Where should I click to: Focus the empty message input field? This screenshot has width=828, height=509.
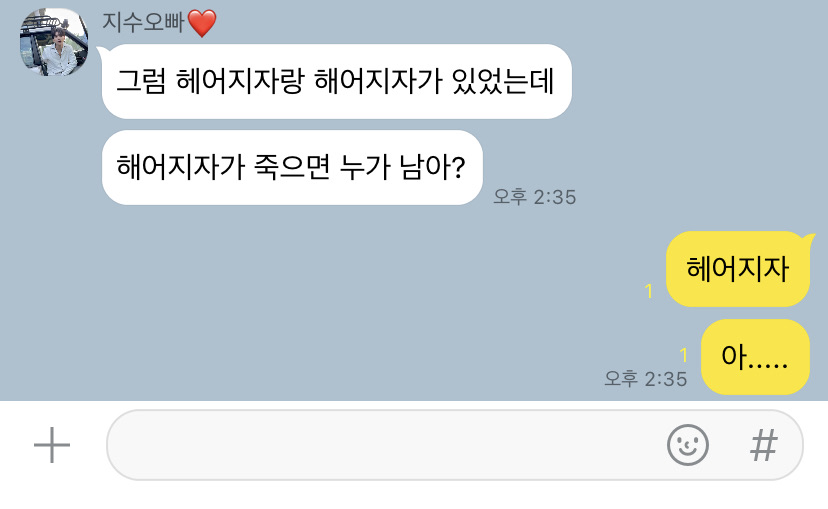tap(385, 445)
